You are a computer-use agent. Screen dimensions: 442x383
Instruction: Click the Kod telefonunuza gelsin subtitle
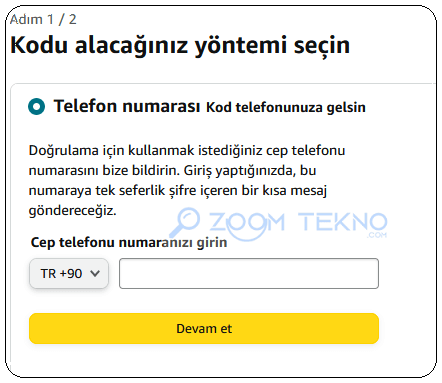pos(286,107)
